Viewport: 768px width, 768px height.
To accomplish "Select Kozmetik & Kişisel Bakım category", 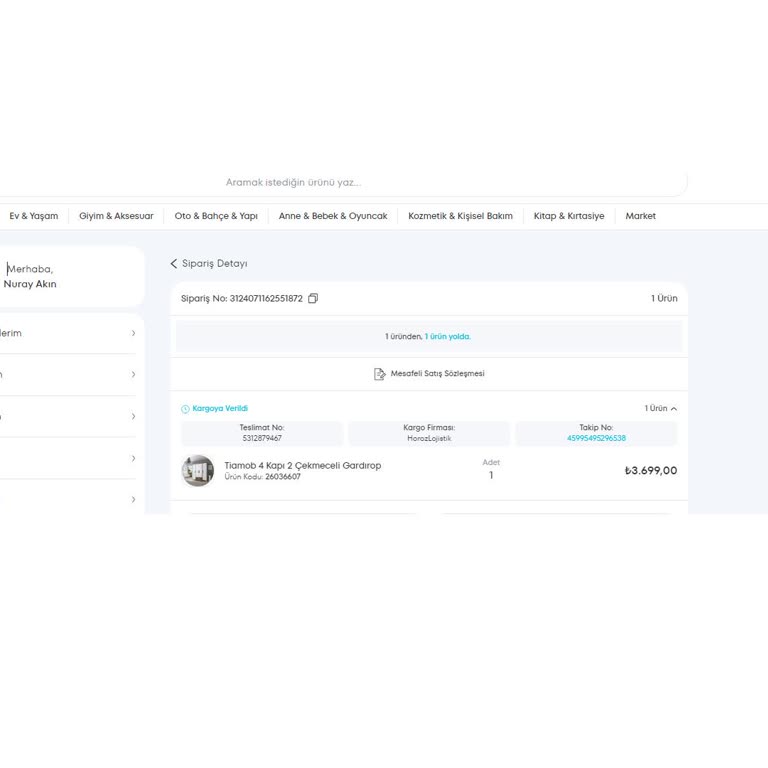I will [x=460, y=216].
